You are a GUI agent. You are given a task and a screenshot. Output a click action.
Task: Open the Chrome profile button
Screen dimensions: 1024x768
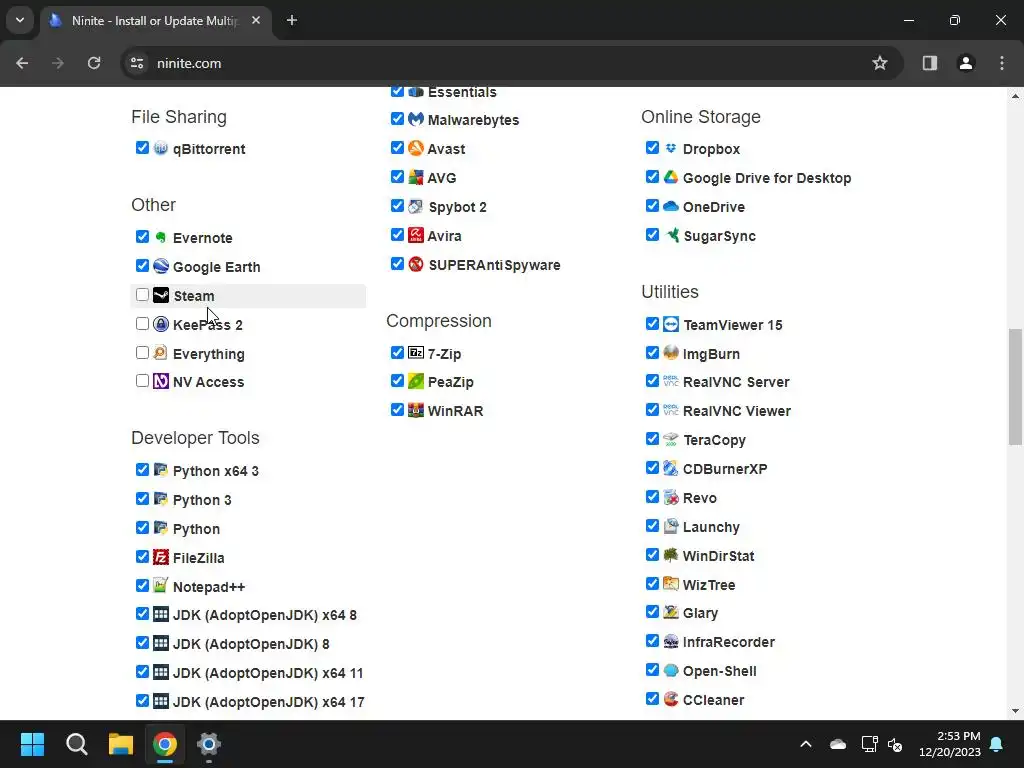966,63
